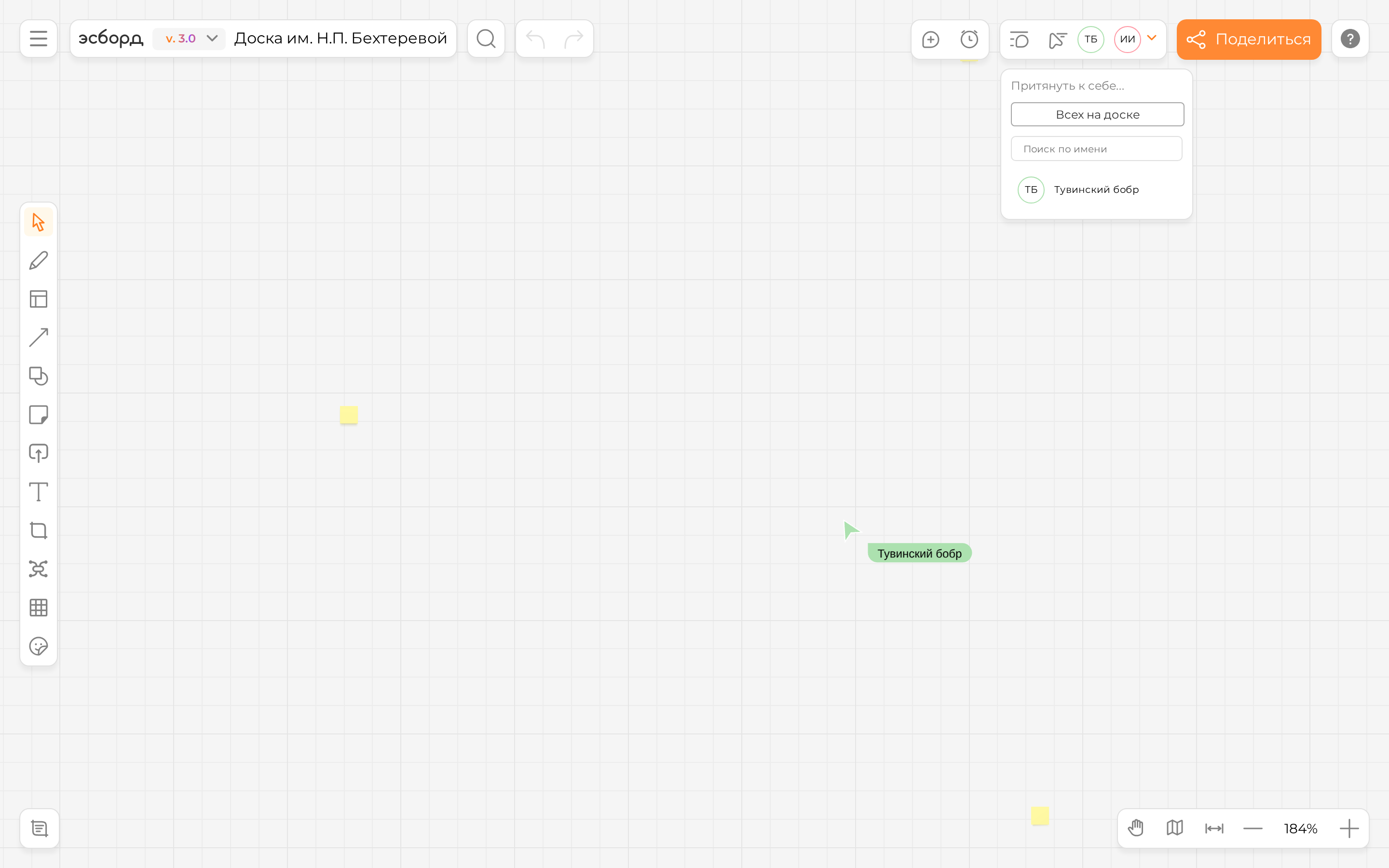Click the ТБ avatar in the top bar
1389x868 pixels.
[x=1090, y=39]
